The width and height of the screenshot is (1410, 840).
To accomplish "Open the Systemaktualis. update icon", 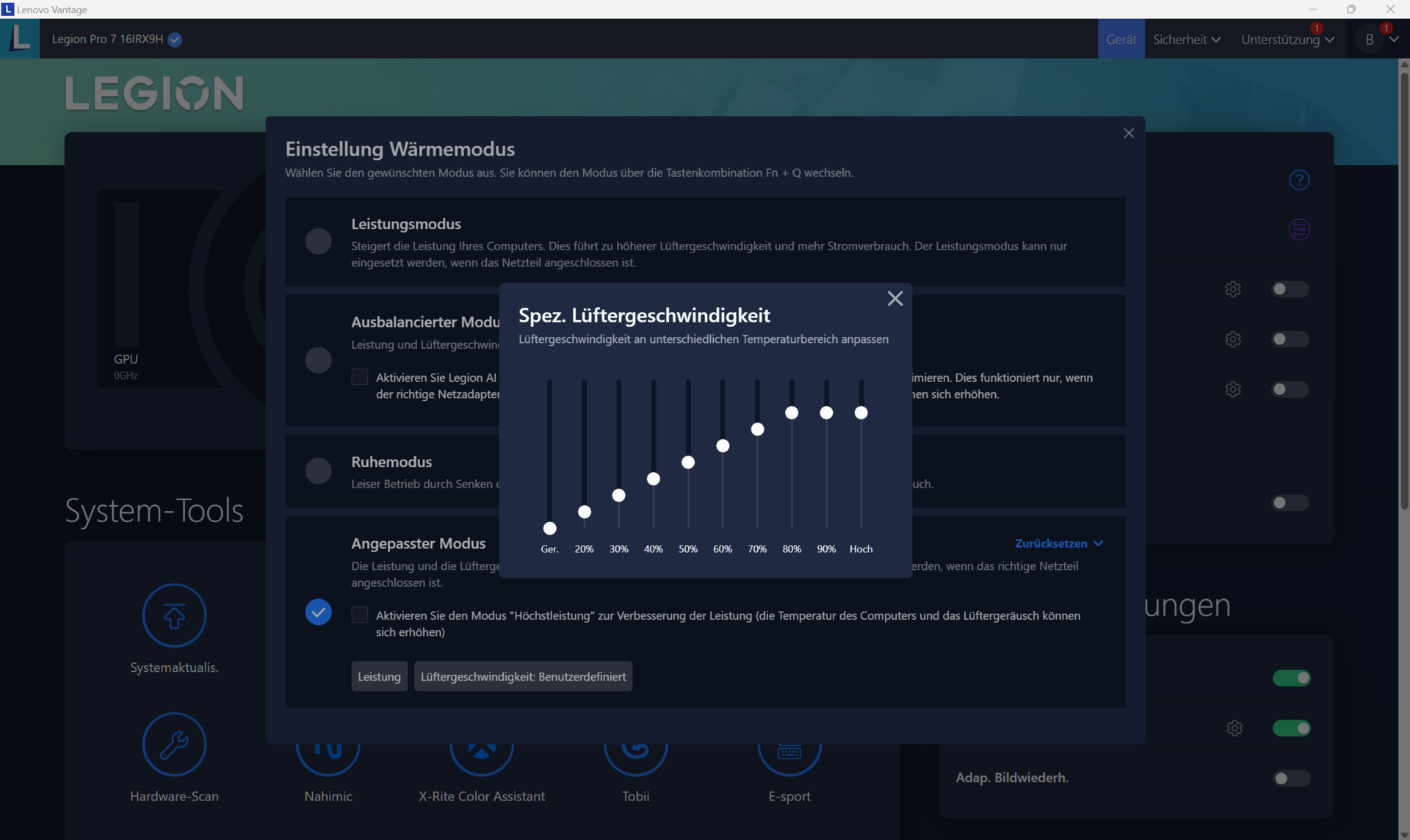I will 174,615.
